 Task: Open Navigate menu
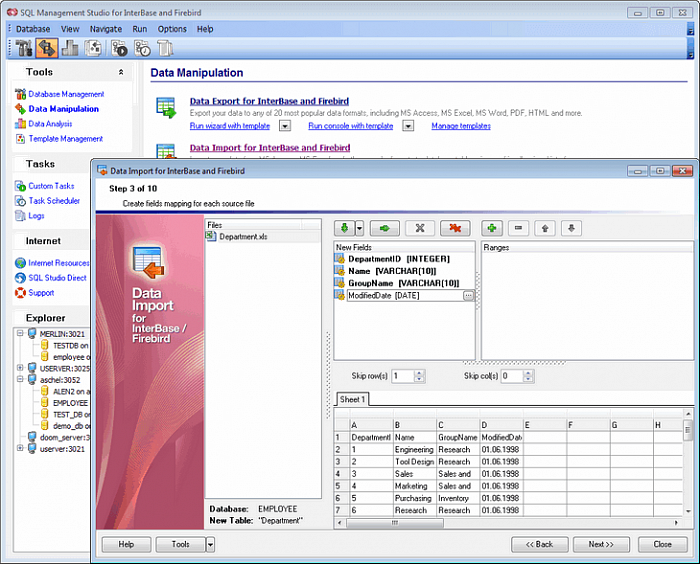click(x=106, y=29)
